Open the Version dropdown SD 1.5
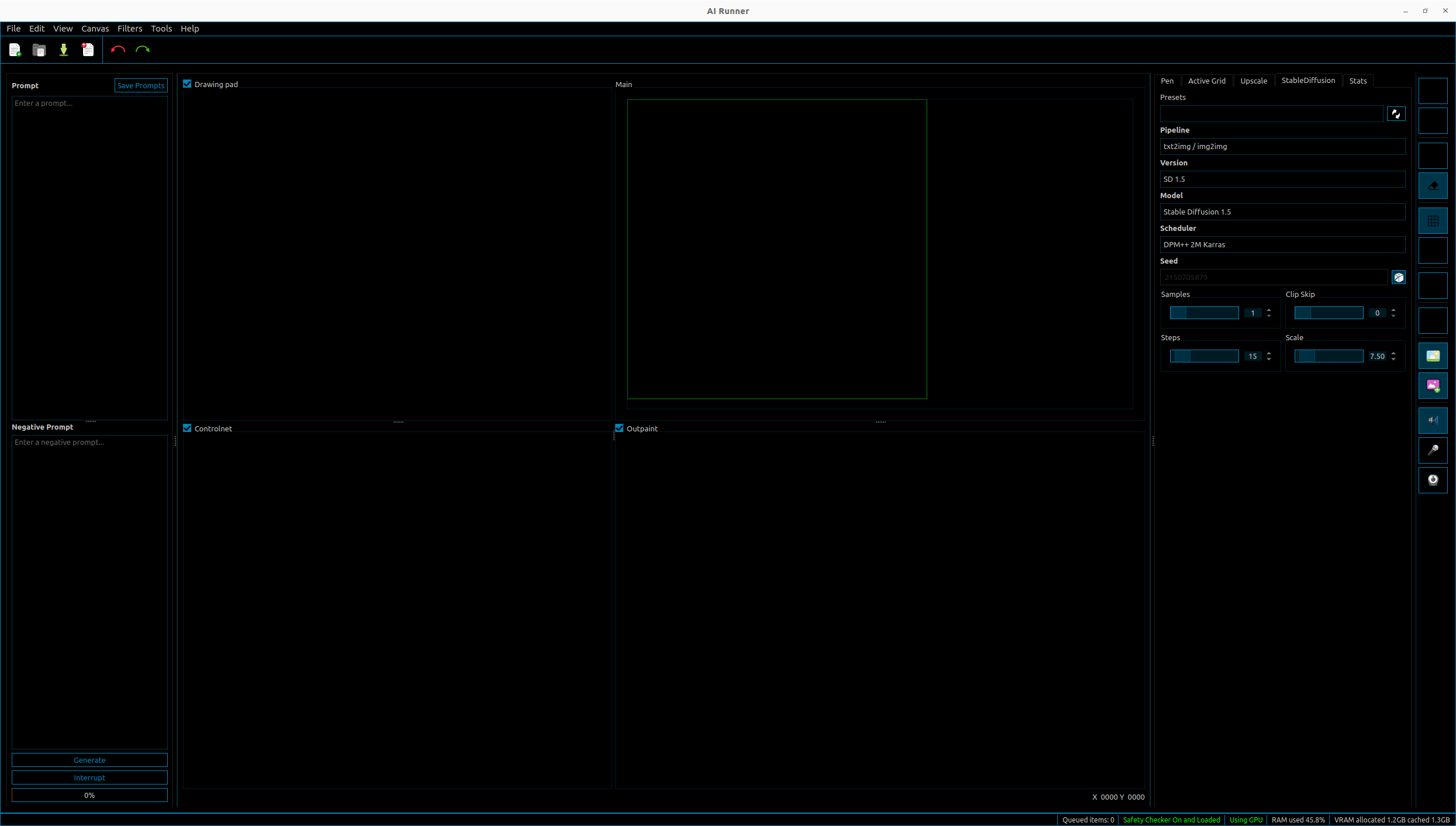This screenshot has height=826, width=1456. click(x=1283, y=179)
